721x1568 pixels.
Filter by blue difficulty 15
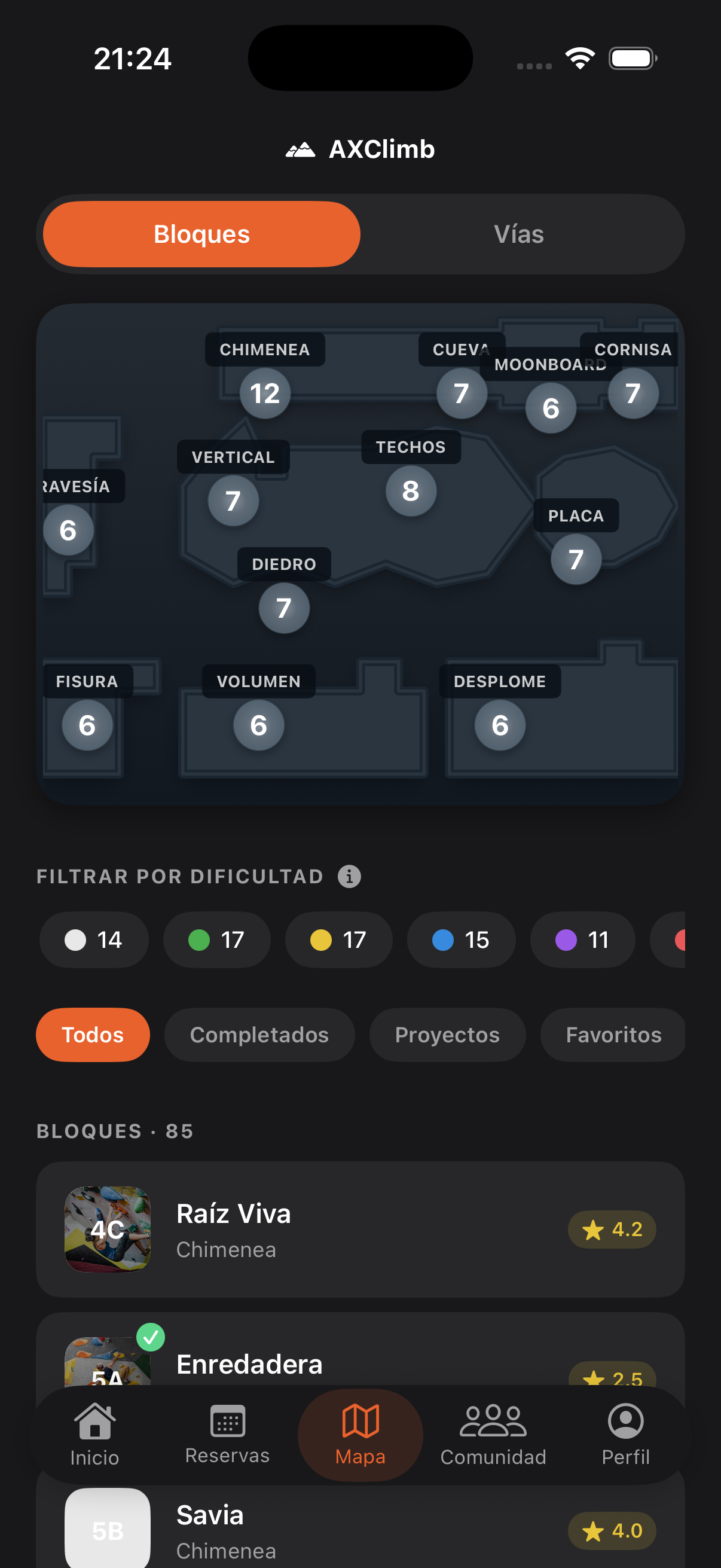(460, 940)
